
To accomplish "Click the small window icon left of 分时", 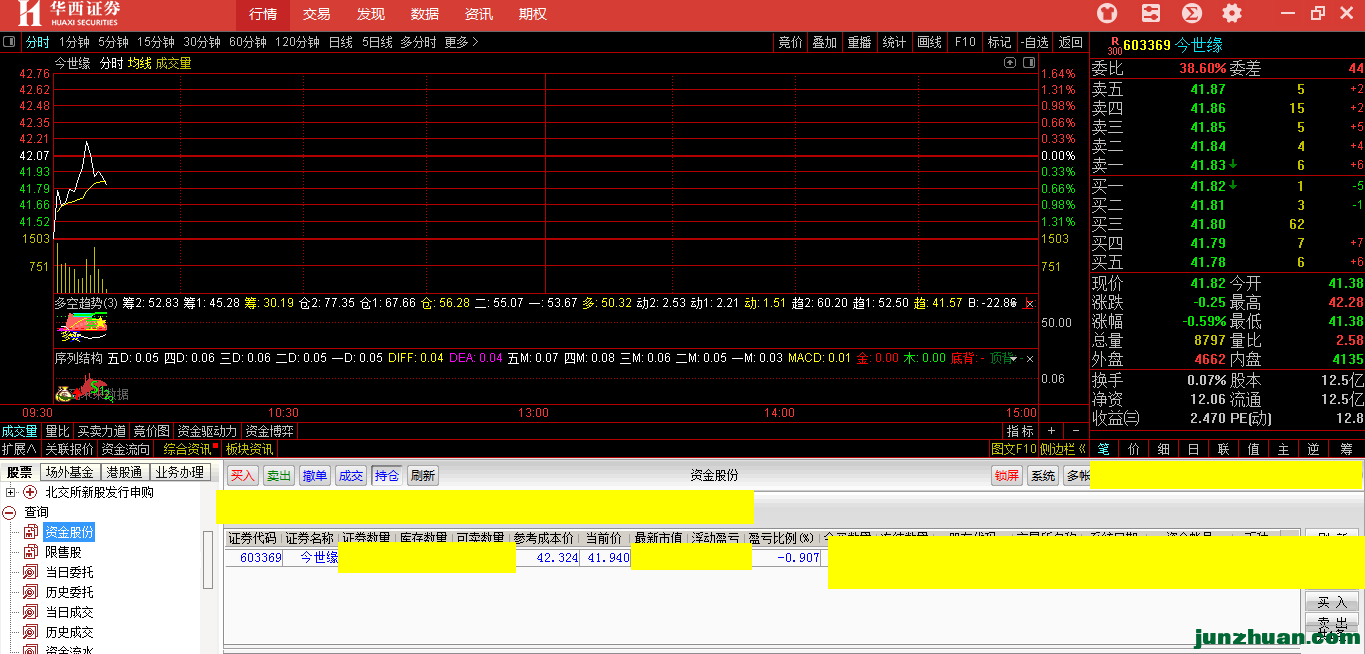I will coord(9,42).
